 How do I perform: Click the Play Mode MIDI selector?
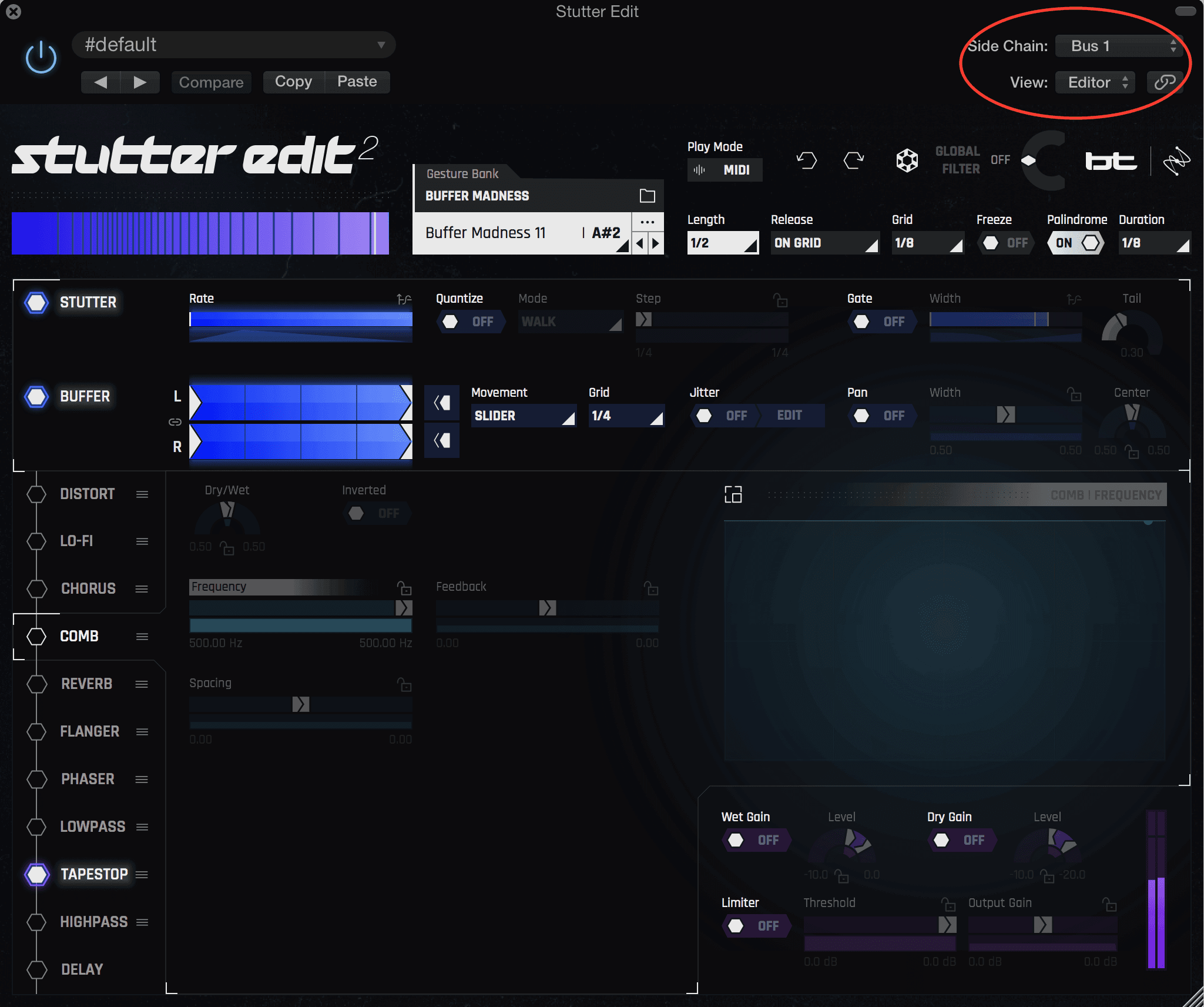pyautogui.click(x=725, y=170)
